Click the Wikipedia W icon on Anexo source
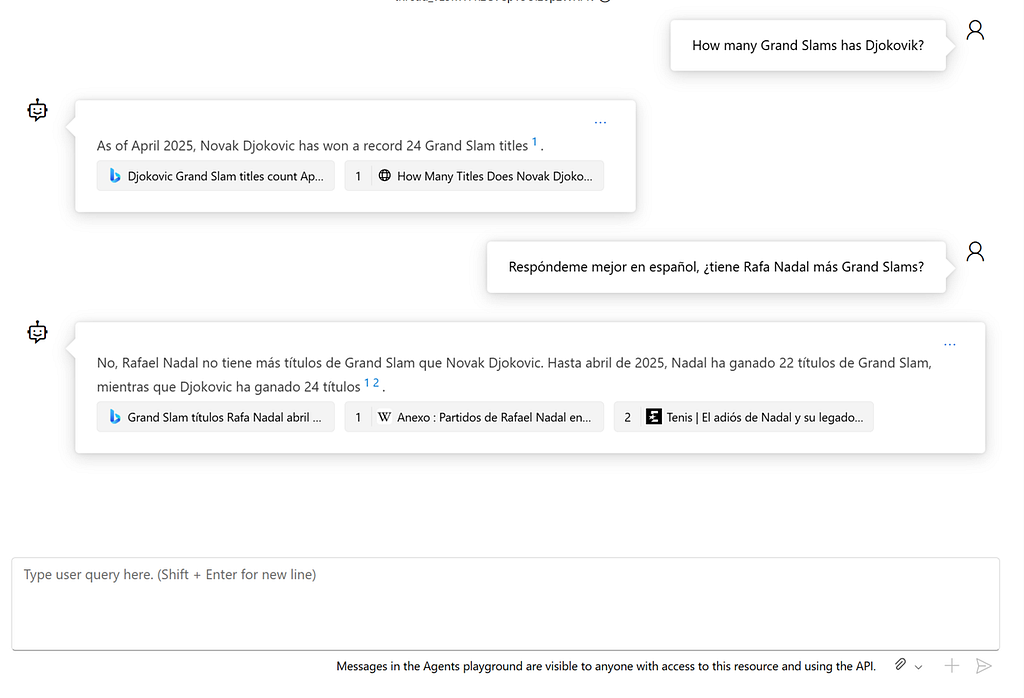Screen dimensions: 1024x698 (x=385, y=417)
